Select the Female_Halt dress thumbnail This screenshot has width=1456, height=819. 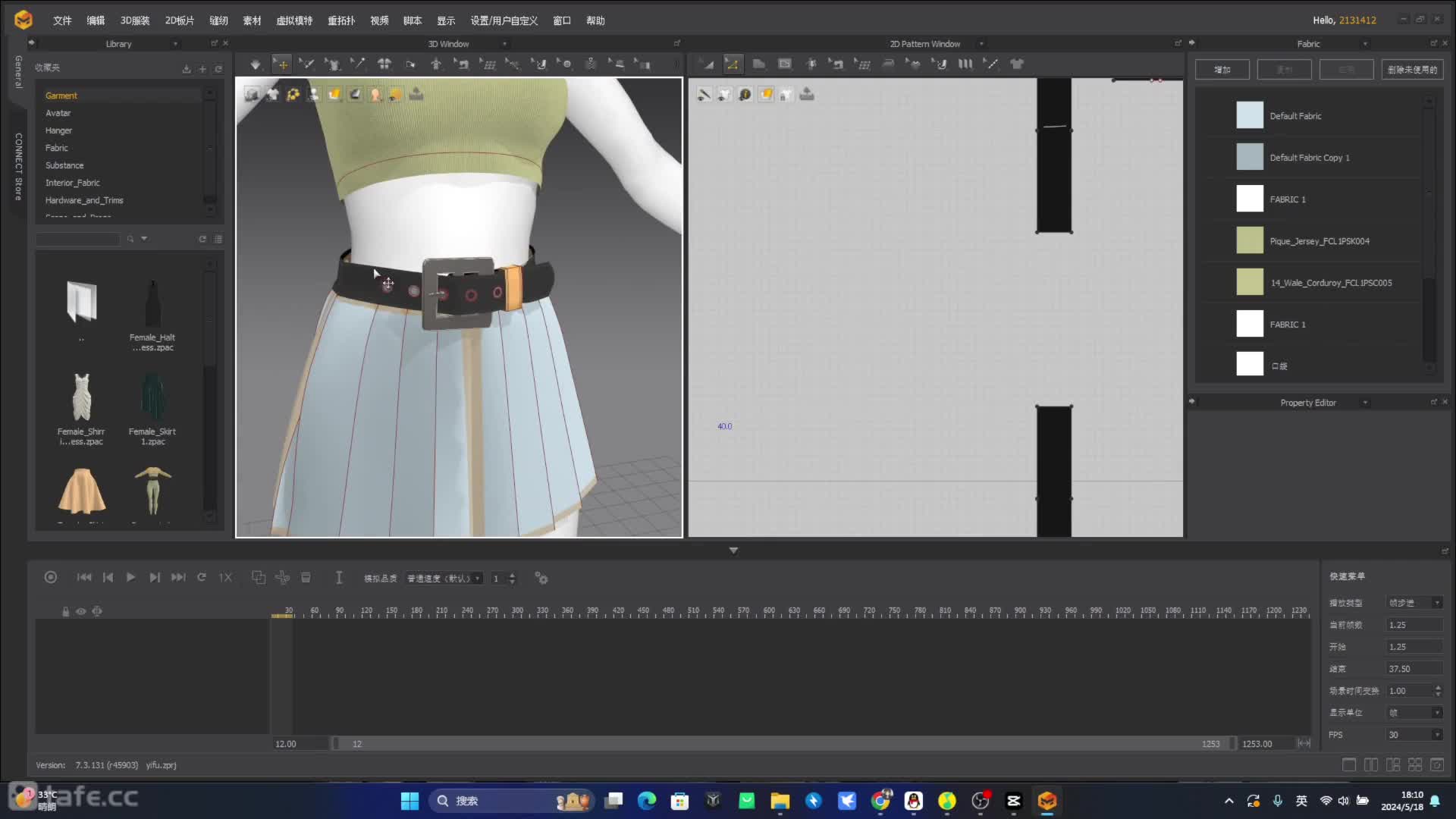(x=152, y=315)
